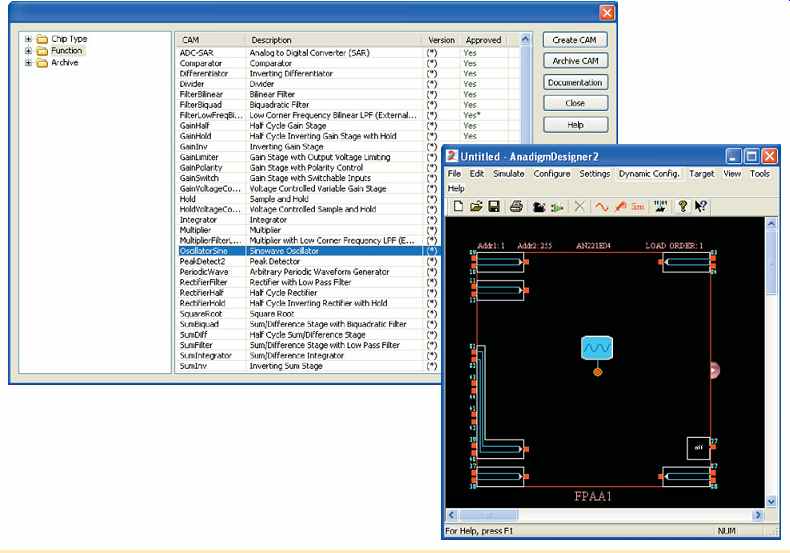
Task: Open the Simulate menu
Action: point(509,173)
